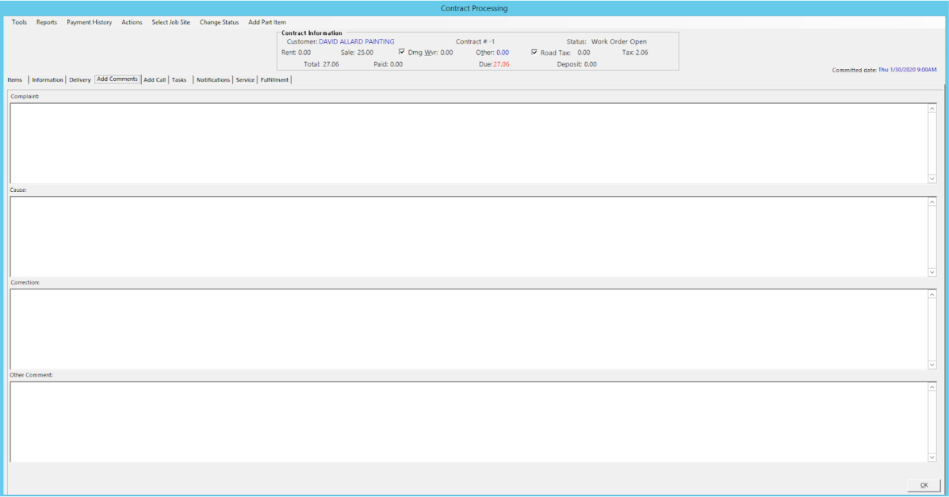Open the Reports menu

coord(47,22)
